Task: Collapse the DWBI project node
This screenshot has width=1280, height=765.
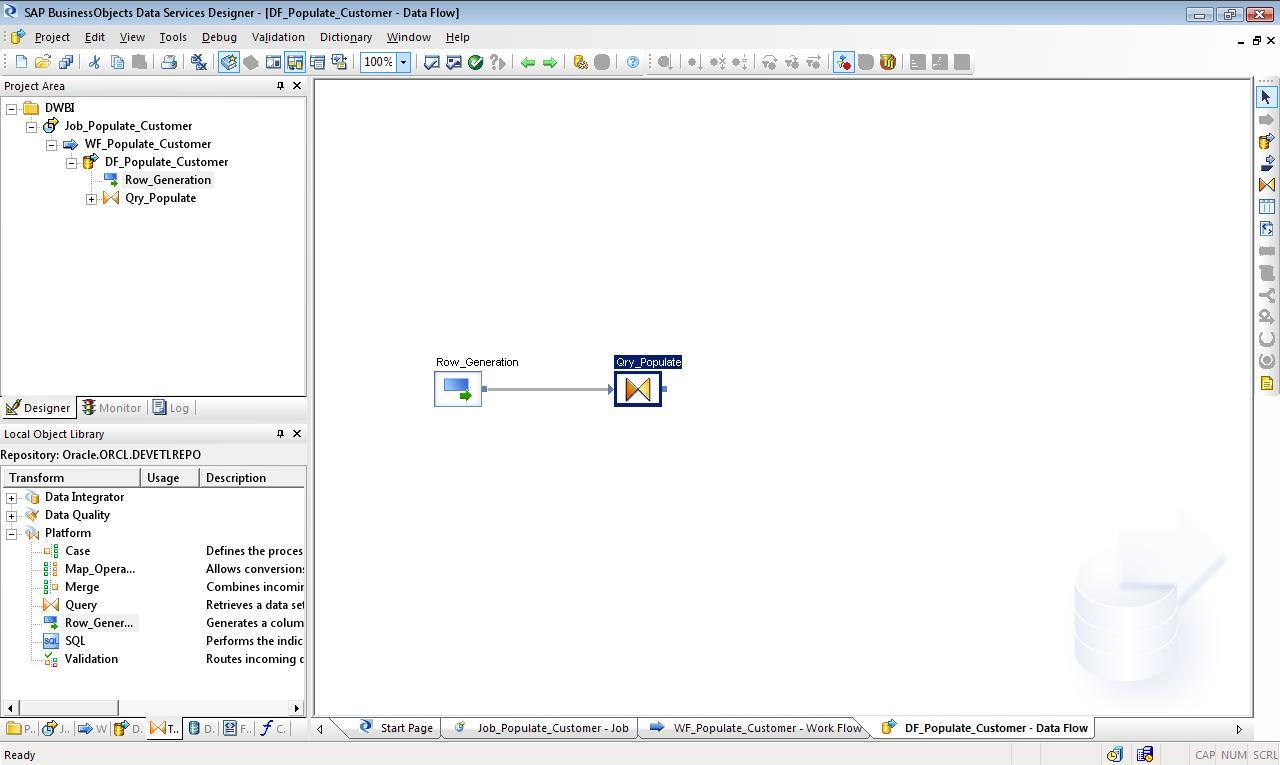Action: pos(12,108)
